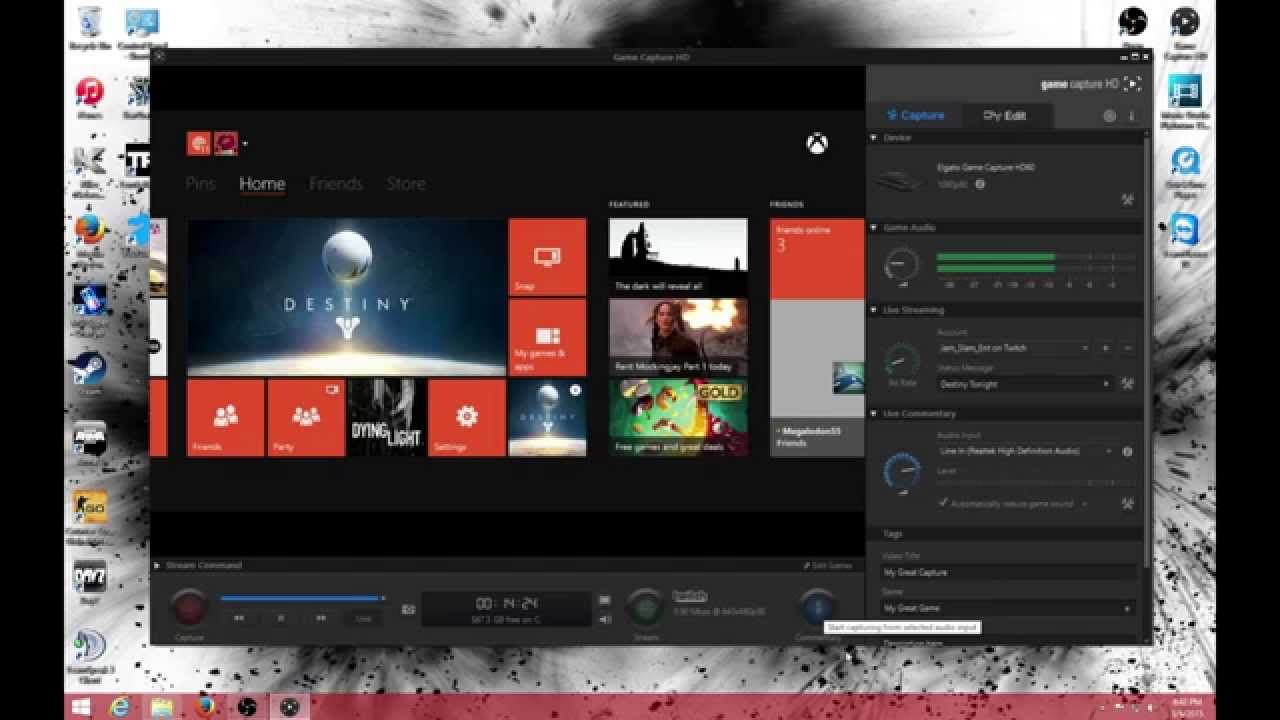Select the Home tab on Xbox dashboard
This screenshot has height=720, width=1280.
pyautogui.click(x=262, y=183)
